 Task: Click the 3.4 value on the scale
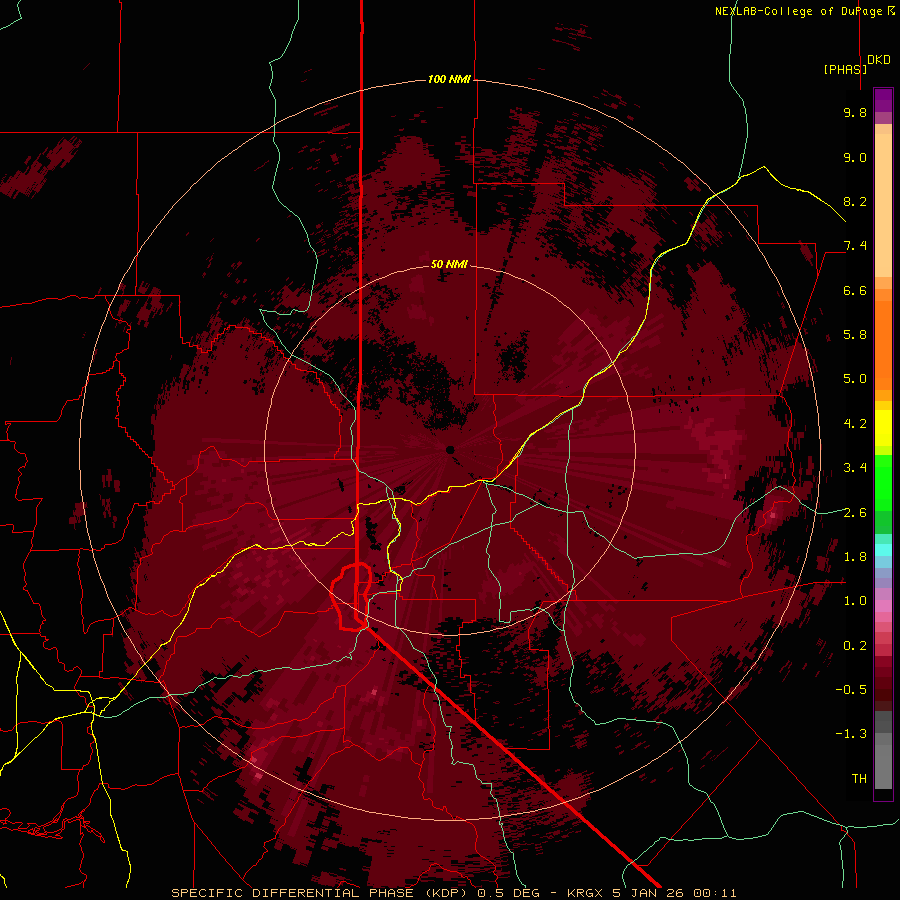point(855,468)
